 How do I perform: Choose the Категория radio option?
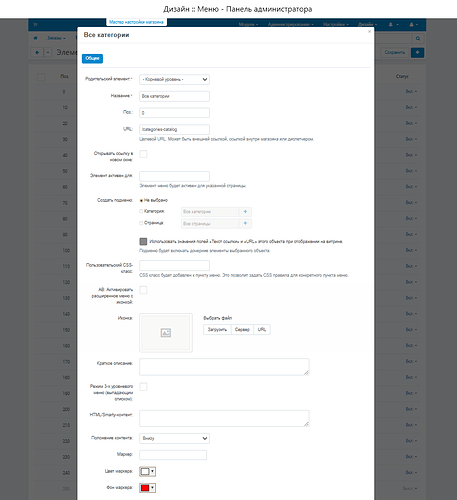coord(141,211)
